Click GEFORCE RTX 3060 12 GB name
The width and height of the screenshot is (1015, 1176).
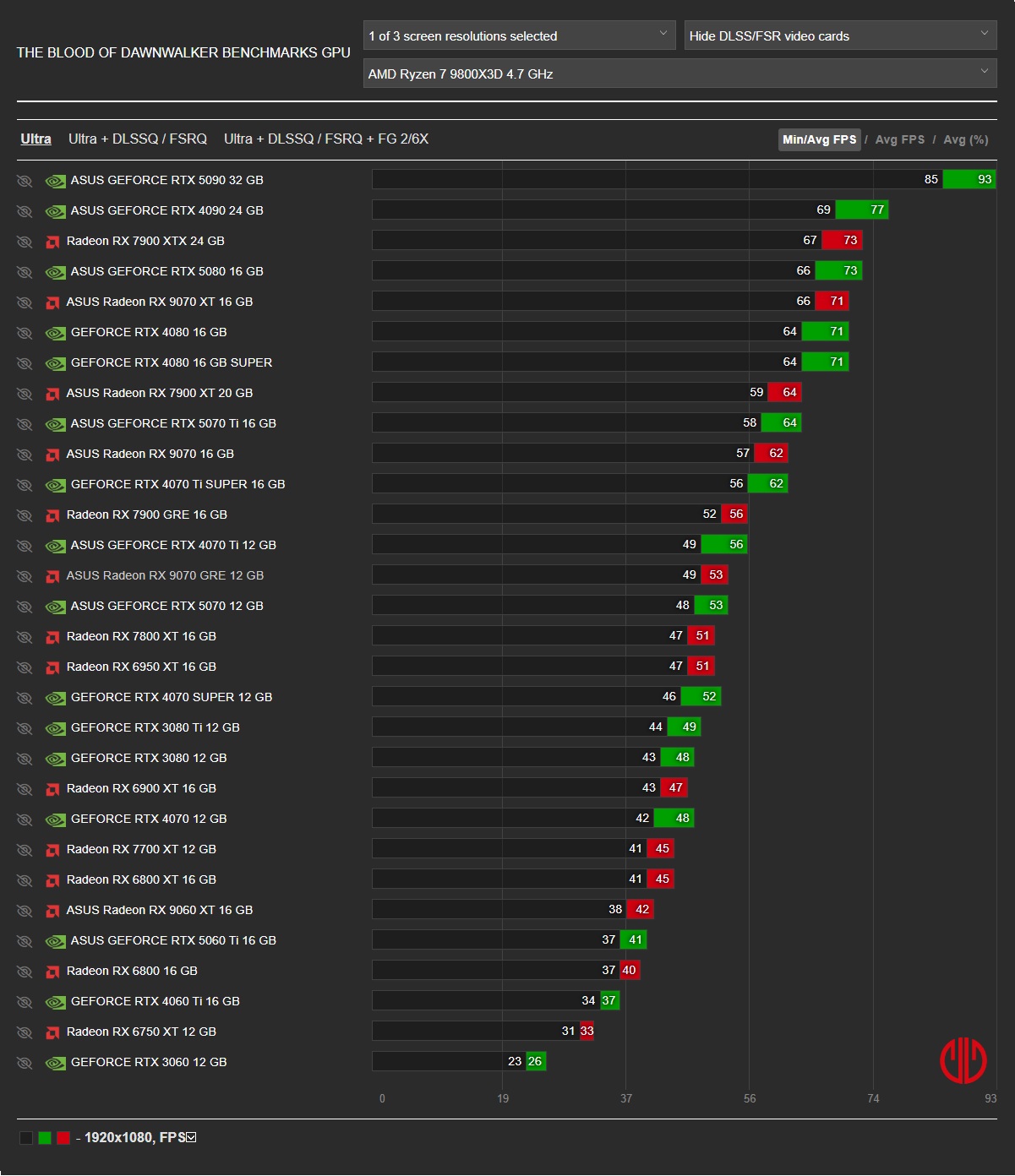tap(149, 1062)
